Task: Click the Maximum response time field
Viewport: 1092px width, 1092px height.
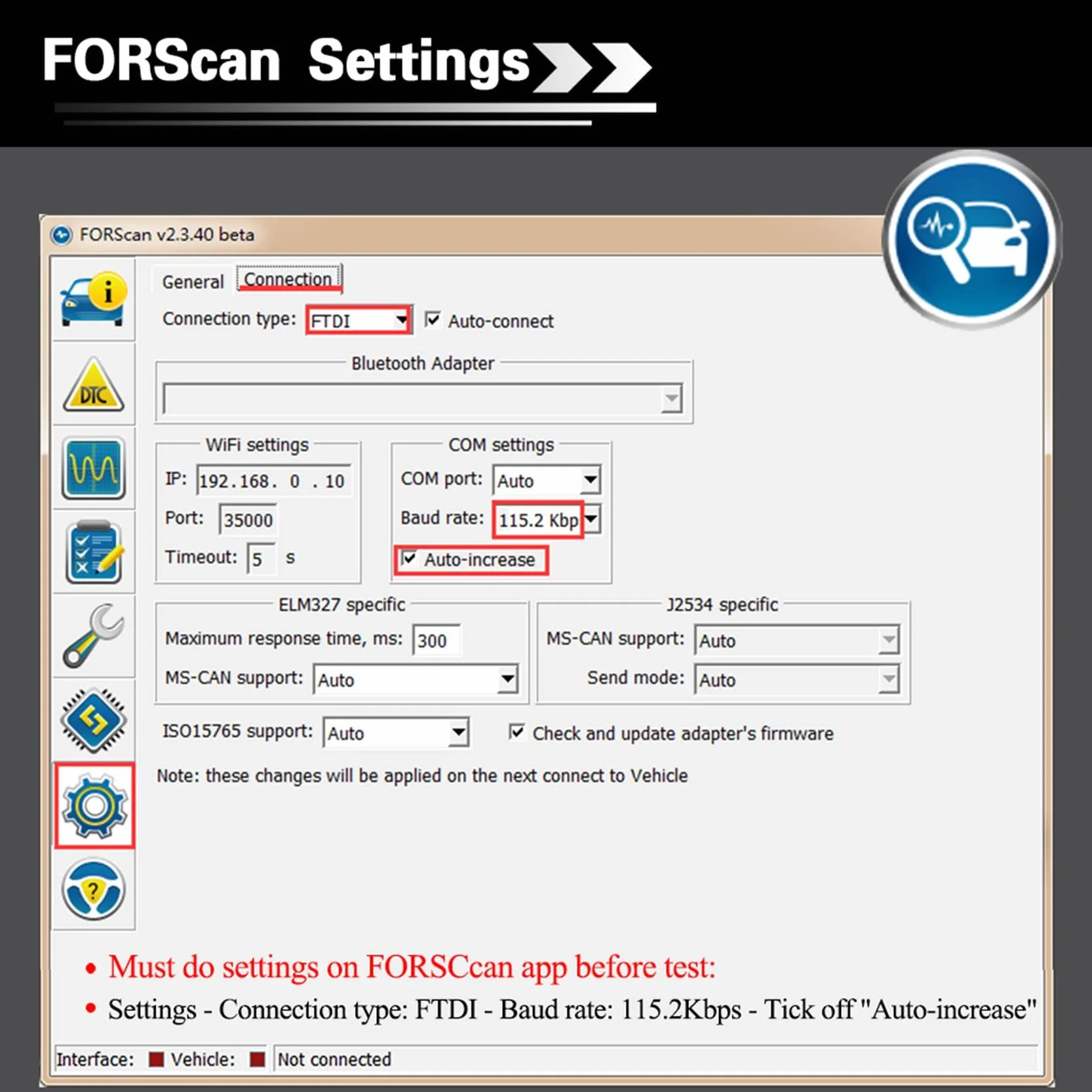Action: 436,640
